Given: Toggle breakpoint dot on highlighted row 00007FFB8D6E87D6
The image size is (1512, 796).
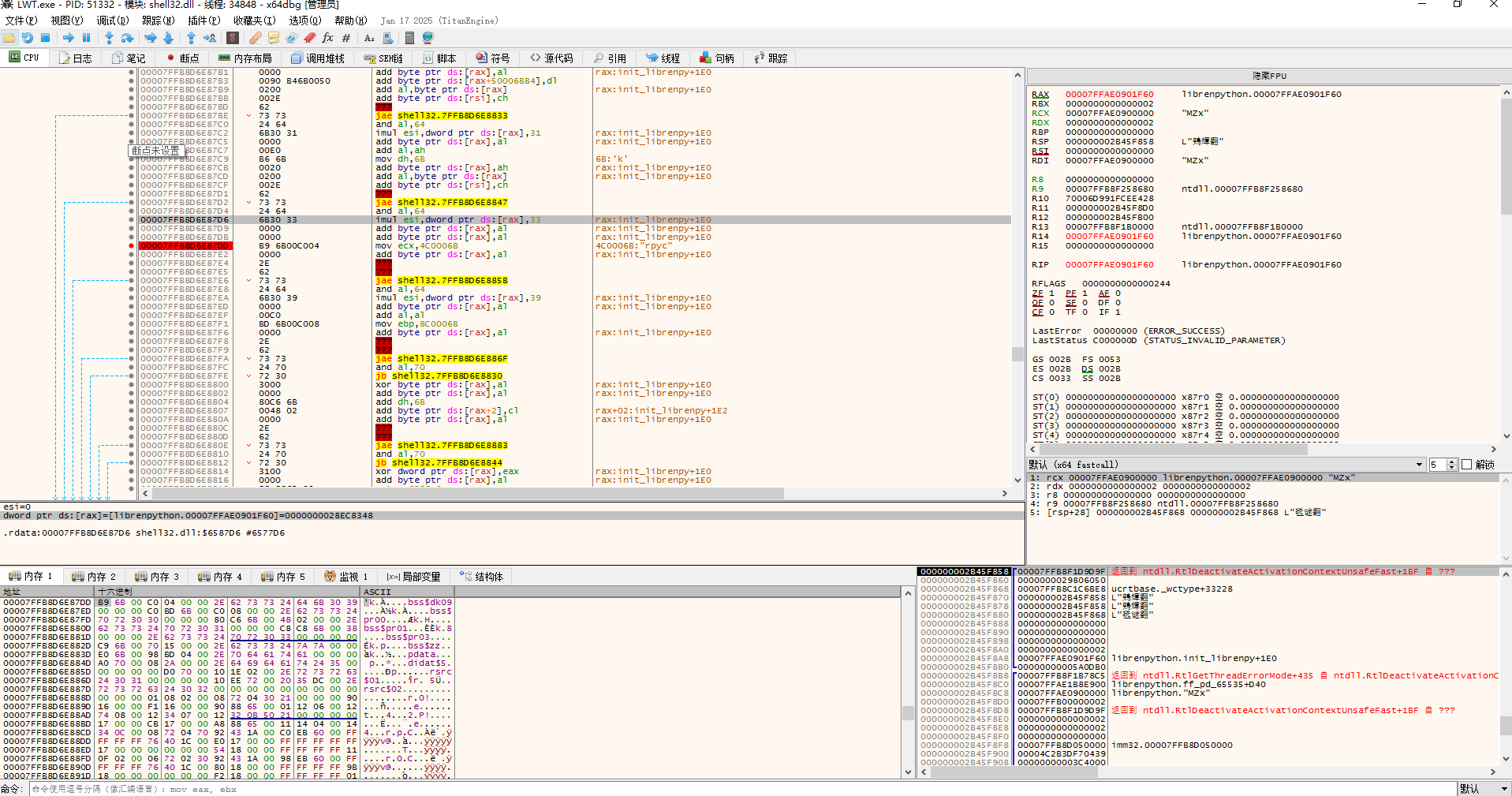Looking at the screenshot, I should tap(131, 220).
